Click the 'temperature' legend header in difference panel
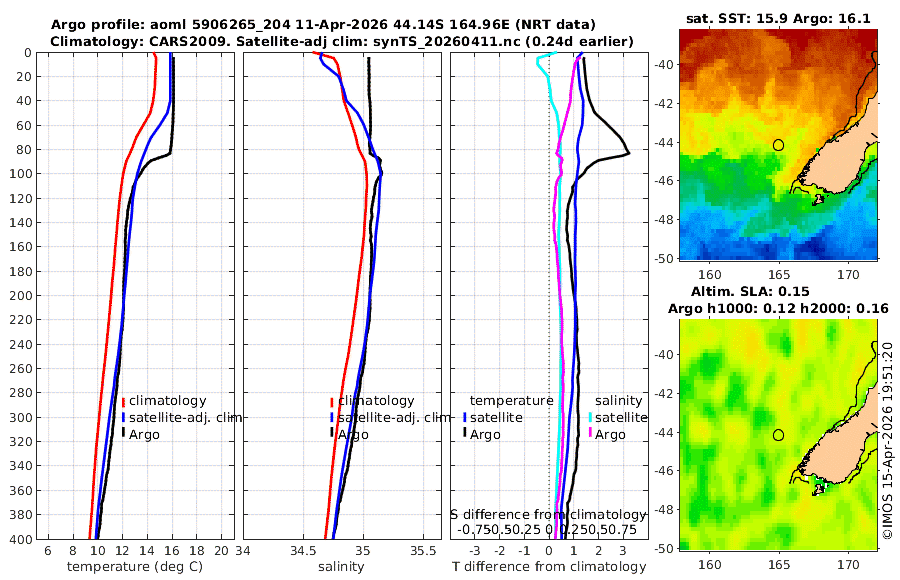This screenshot has width=900, height=580. coord(511,401)
